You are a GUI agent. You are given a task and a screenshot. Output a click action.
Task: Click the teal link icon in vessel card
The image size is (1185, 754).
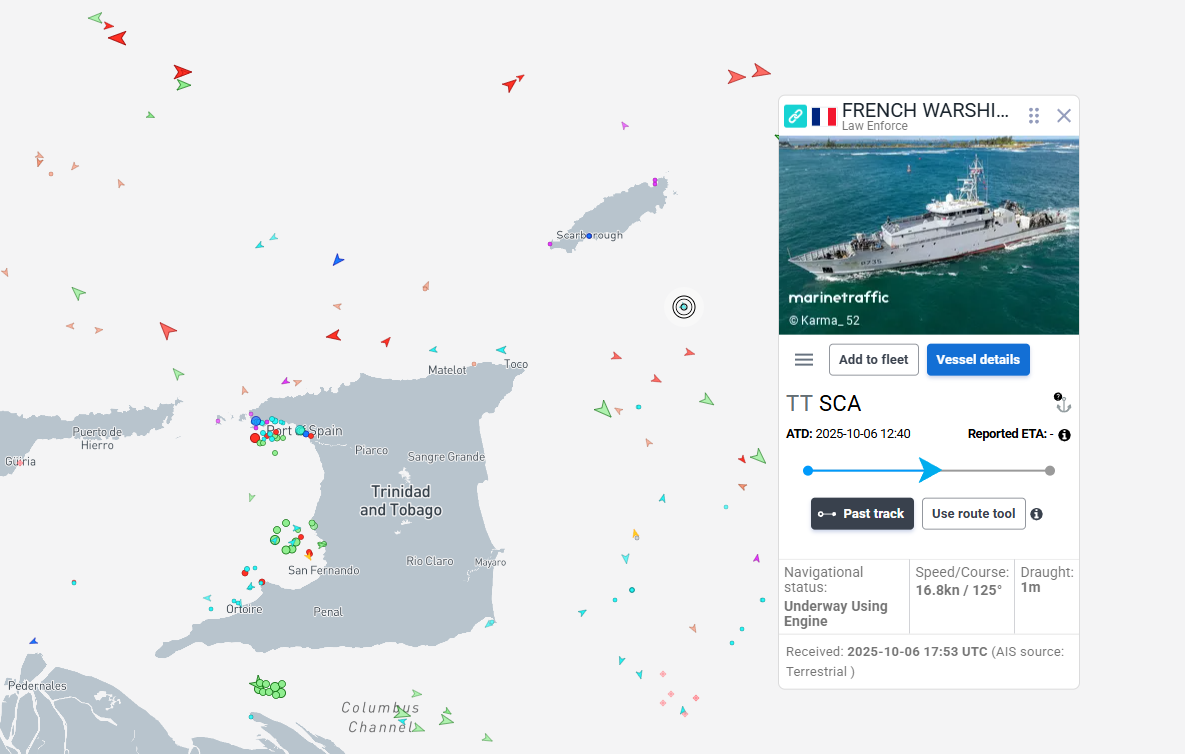coord(795,116)
